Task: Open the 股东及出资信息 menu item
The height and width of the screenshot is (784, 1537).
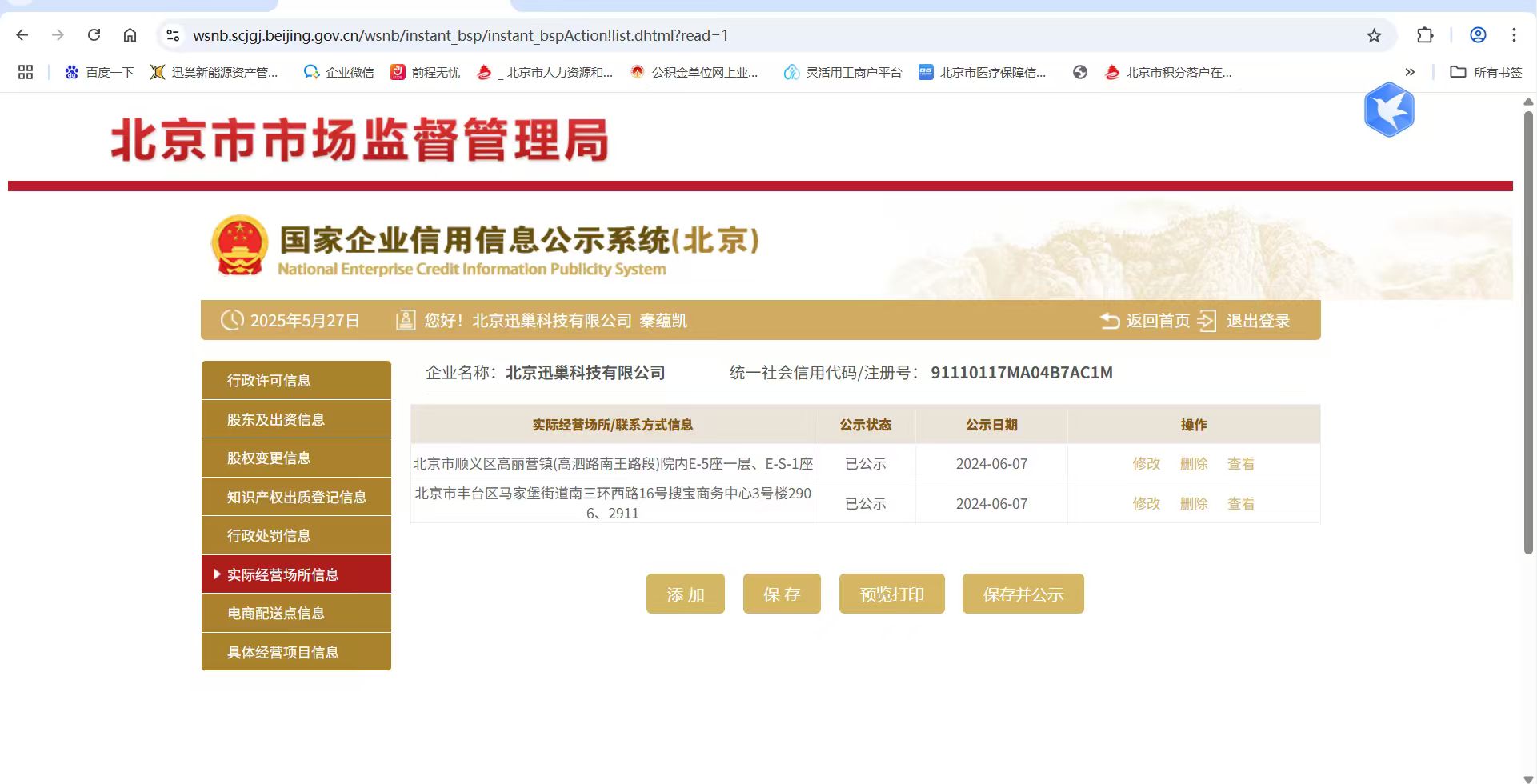Action: point(296,419)
